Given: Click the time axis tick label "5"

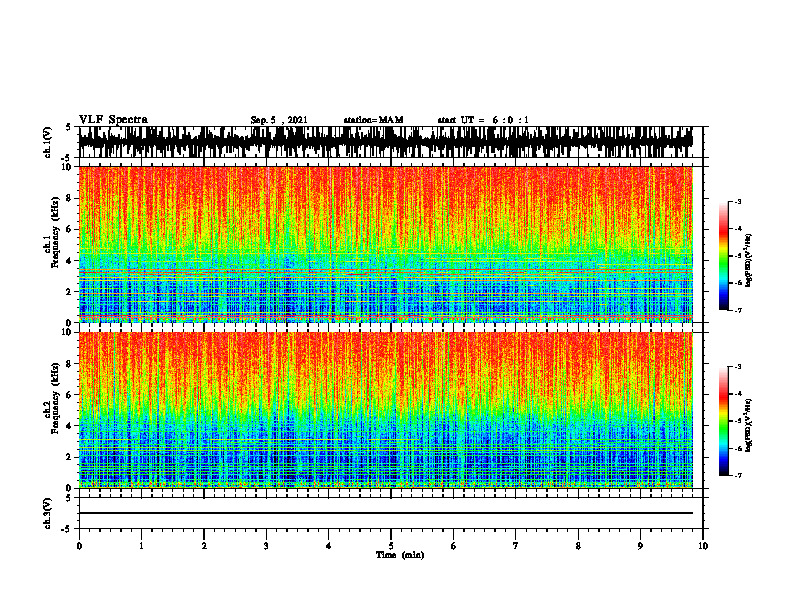Looking at the screenshot, I should click(x=391, y=546).
